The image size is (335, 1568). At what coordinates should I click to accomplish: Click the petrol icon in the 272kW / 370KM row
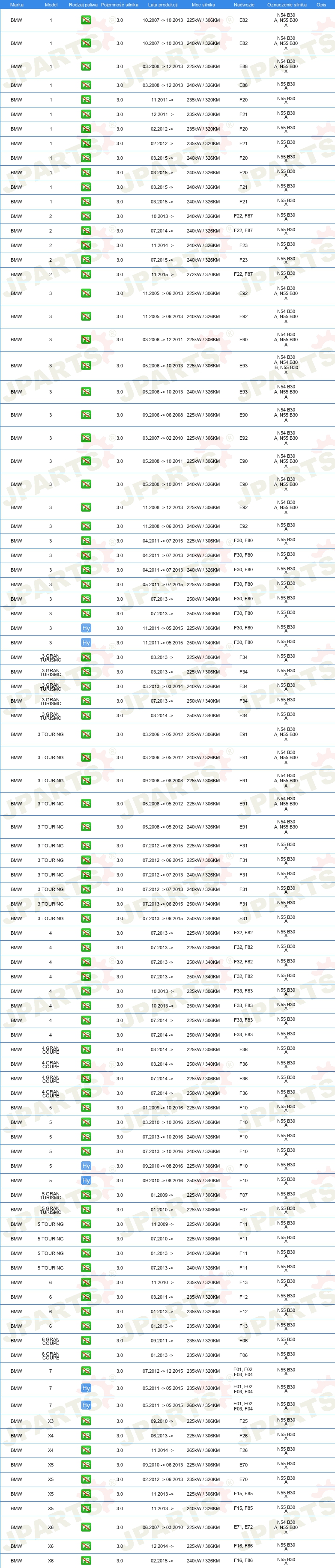[x=86, y=274]
